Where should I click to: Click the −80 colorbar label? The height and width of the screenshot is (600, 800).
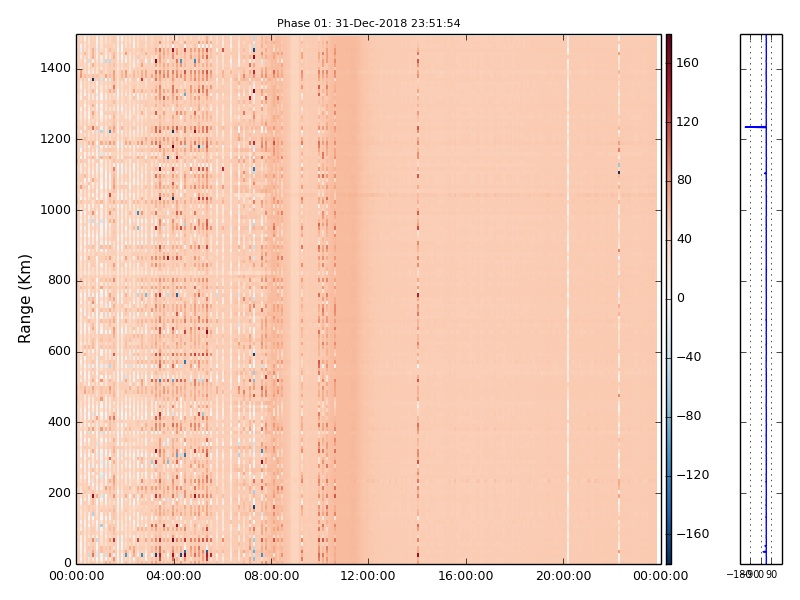click(689, 416)
